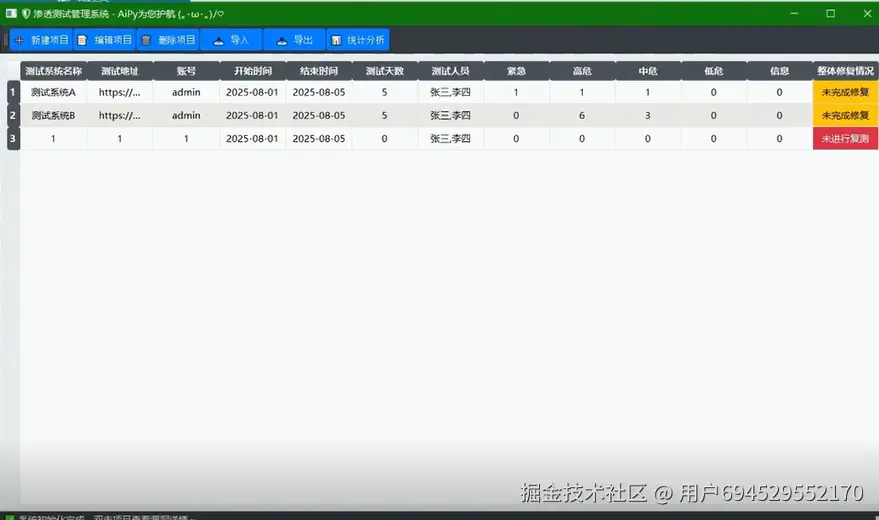Click the 测试人员 column header
Screen dimensions: 879x520
pyautogui.click(x=450, y=71)
